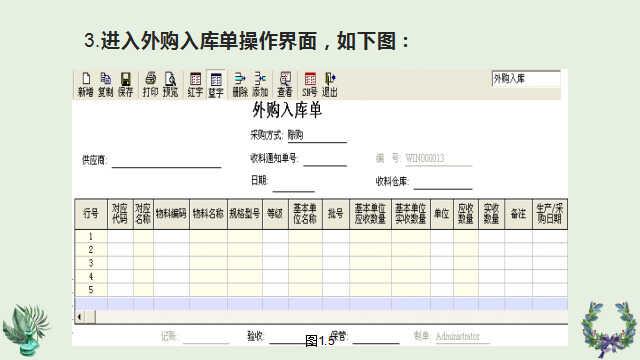
Task: Click the 基本单位应收数量 column header
Action: (370, 214)
